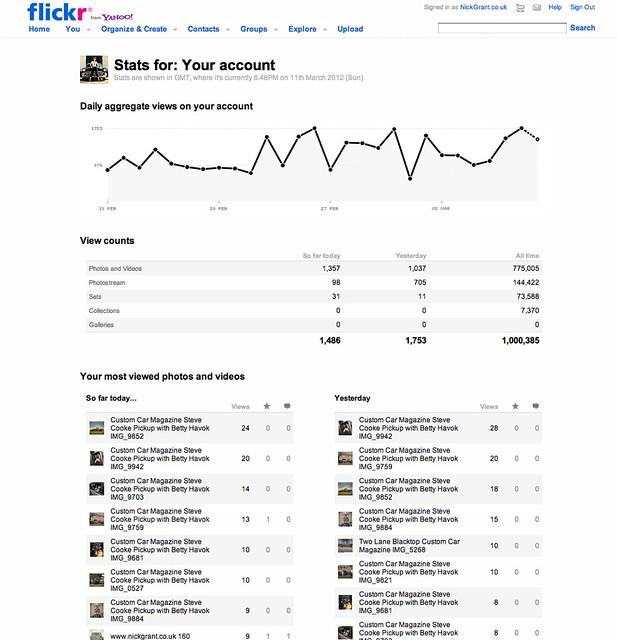Click the Flickr logo
Screen dimensions: 617x640
[x=50, y=11]
